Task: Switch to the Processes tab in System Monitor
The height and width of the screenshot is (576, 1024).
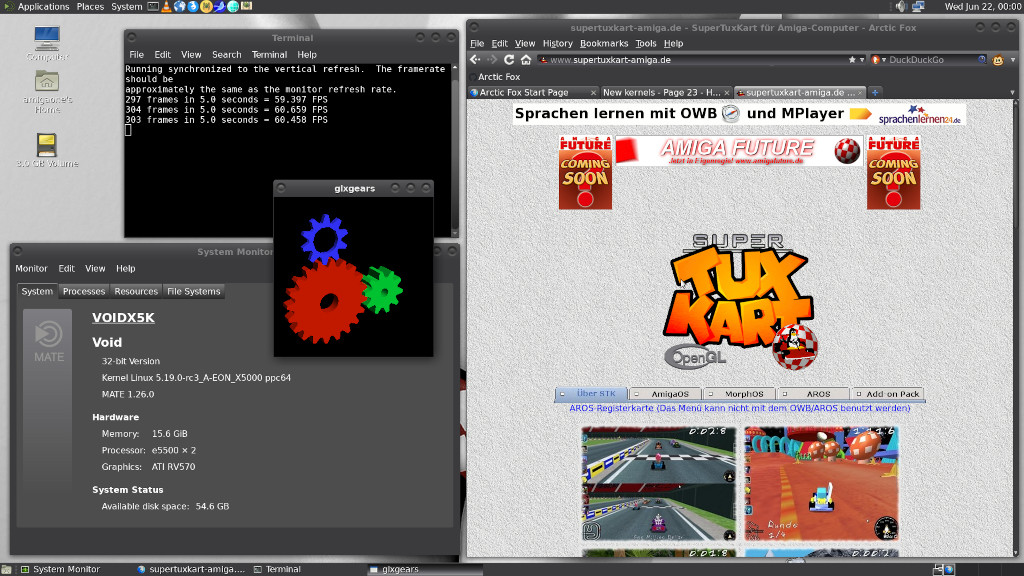Action: pyautogui.click(x=84, y=291)
